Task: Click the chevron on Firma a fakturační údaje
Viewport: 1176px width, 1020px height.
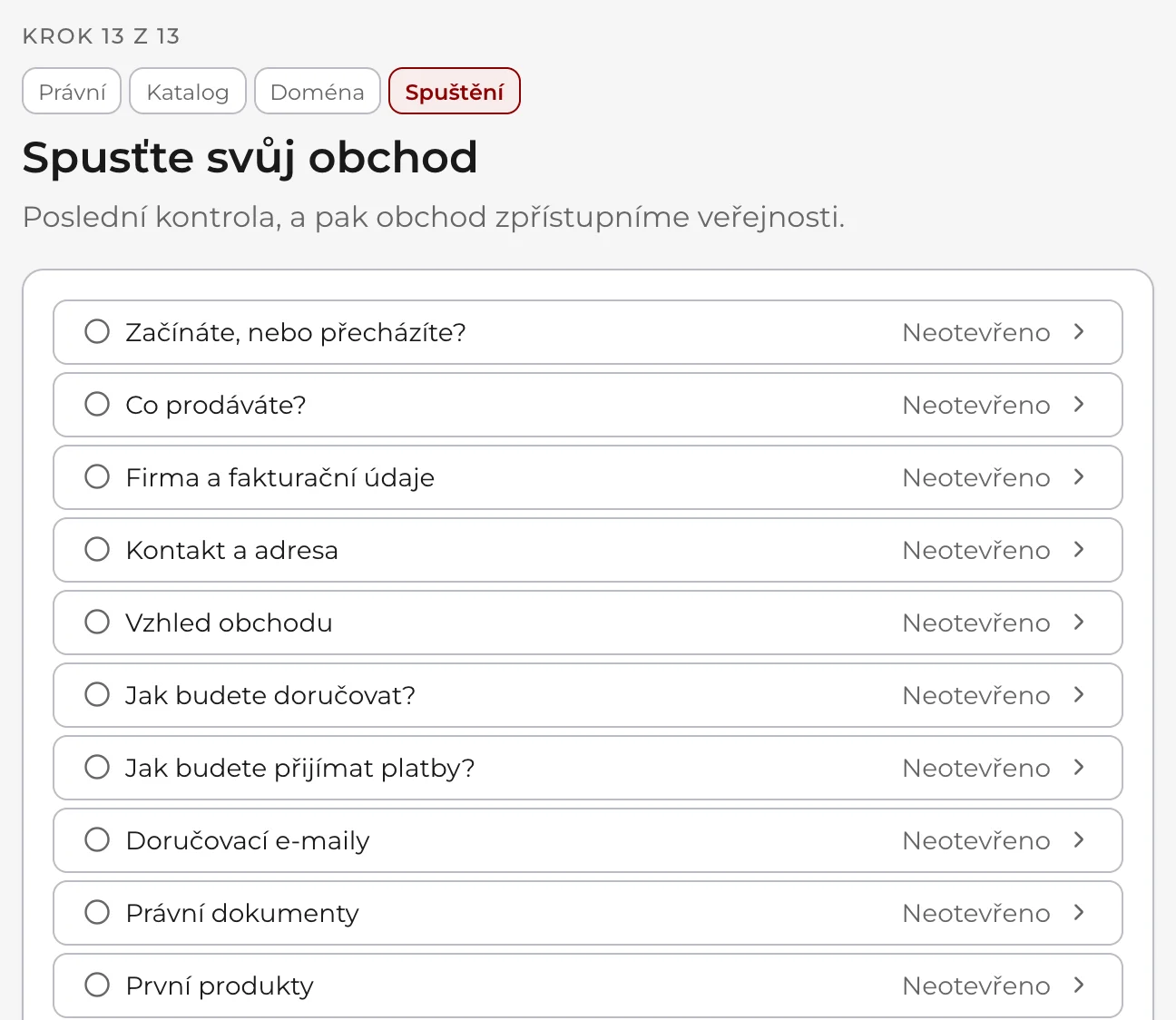Action: point(1079,477)
